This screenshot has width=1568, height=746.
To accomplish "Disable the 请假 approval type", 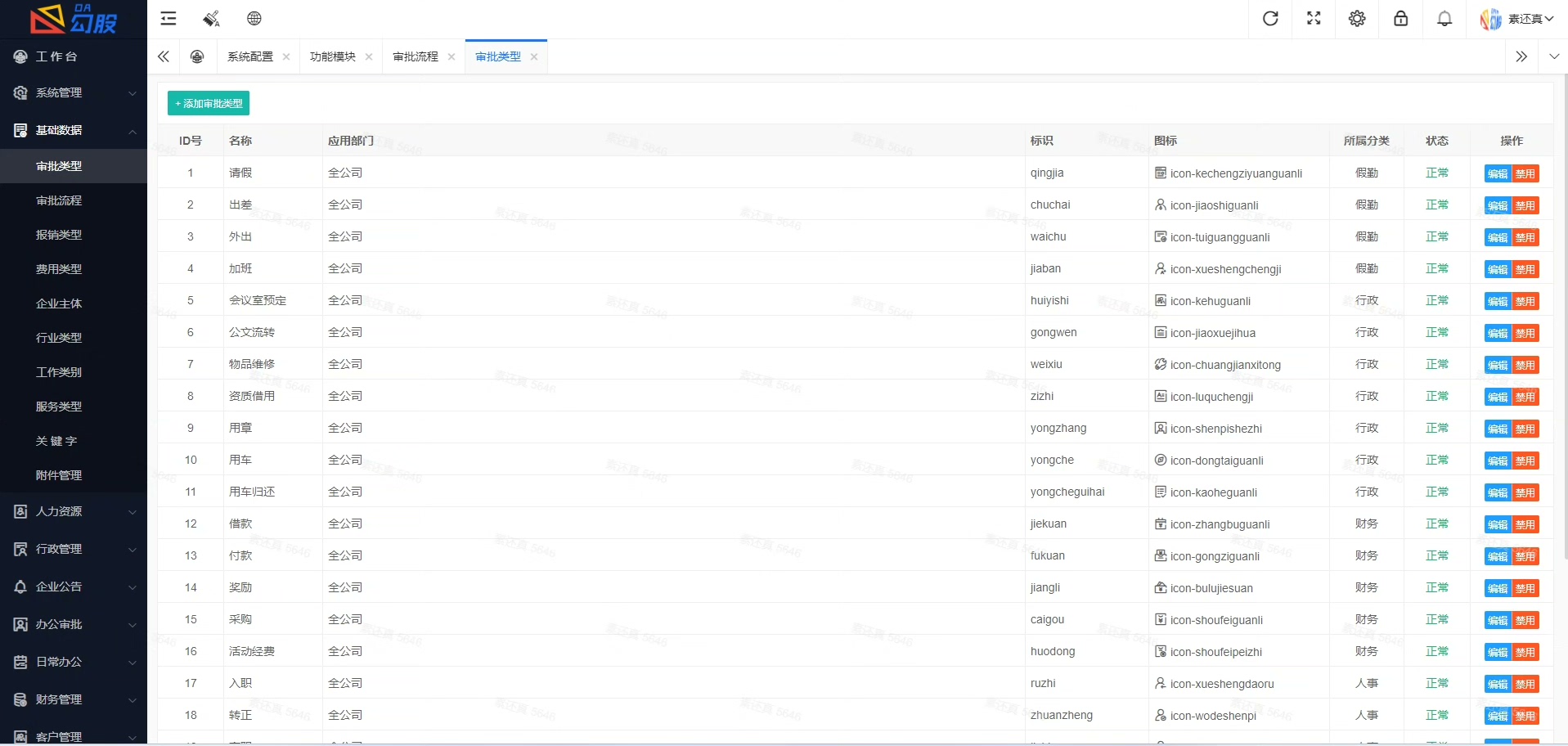I will [1525, 173].
